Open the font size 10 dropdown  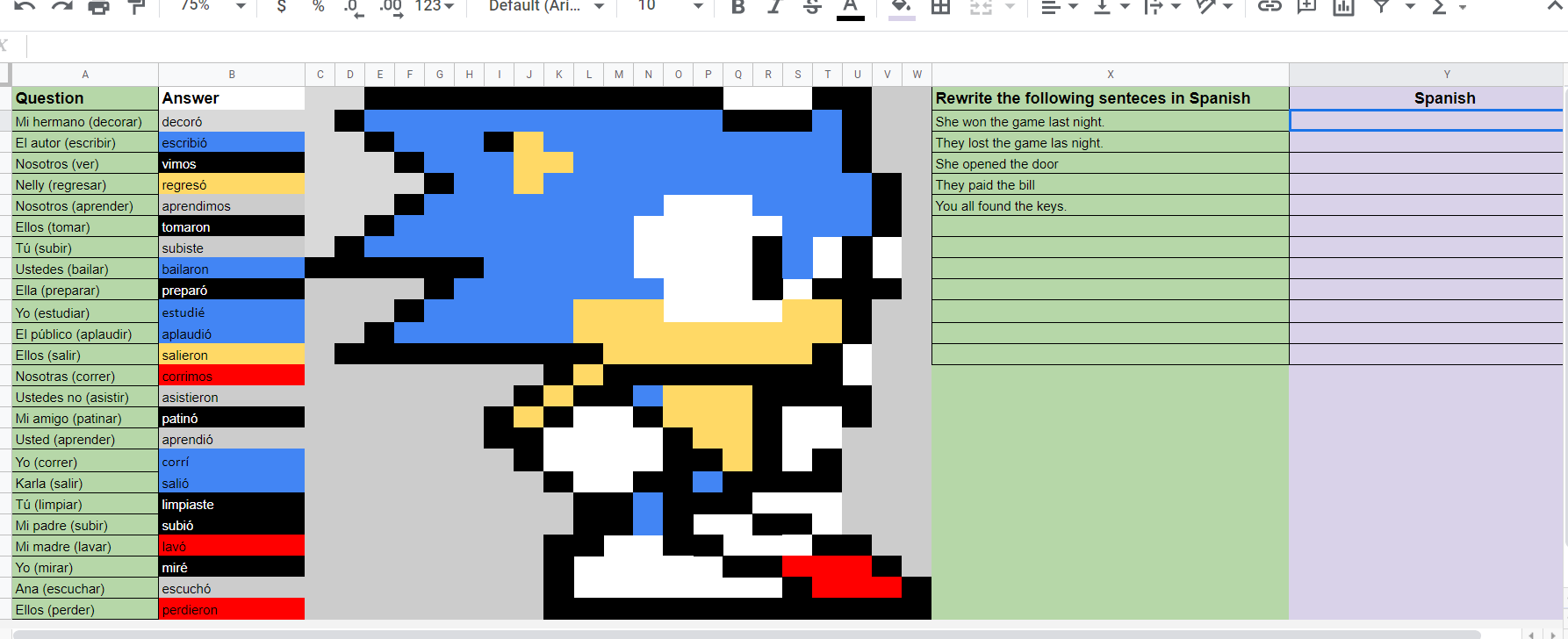click(x=670, y=6)
